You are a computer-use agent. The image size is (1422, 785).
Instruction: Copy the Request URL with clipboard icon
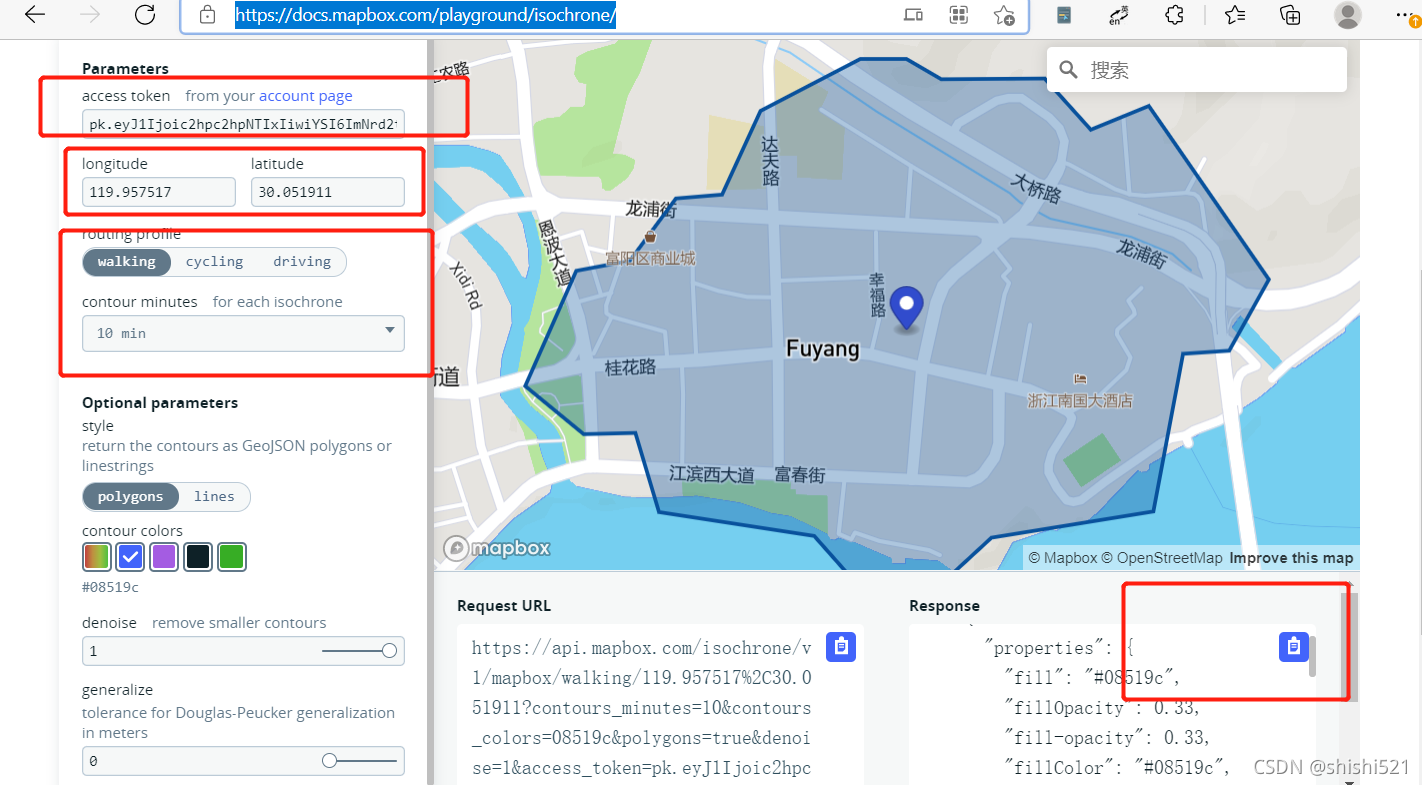coord(841,647)
